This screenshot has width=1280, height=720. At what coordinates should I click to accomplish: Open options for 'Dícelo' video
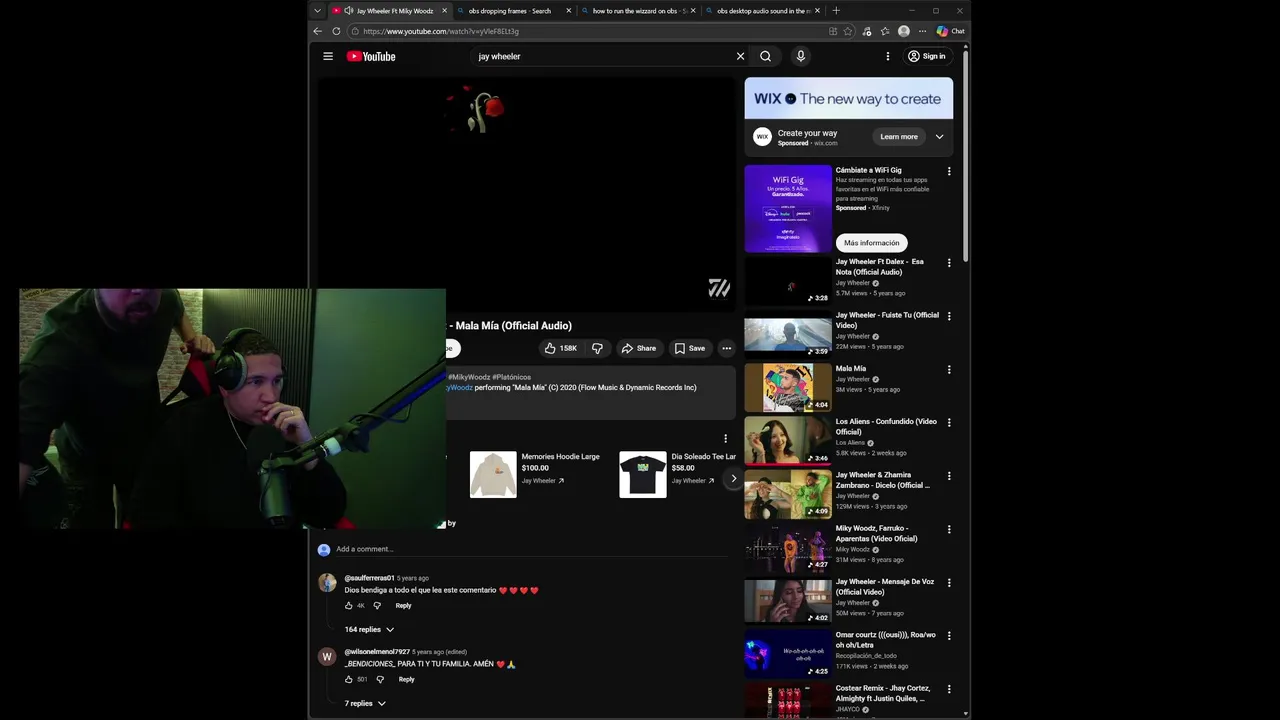coord(949,476)
